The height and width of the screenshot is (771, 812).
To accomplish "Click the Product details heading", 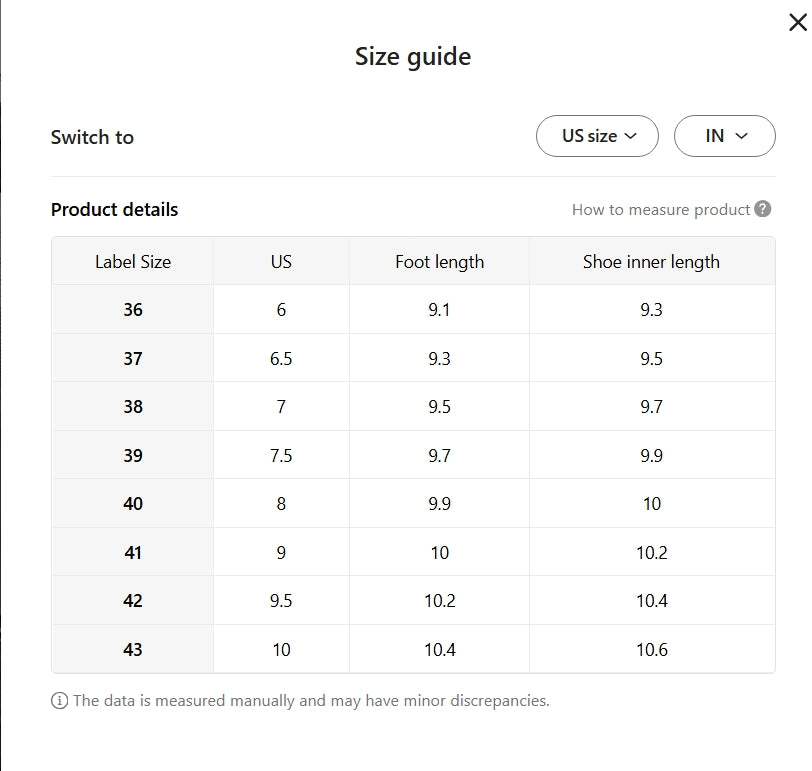I will (x=114, y=209).
